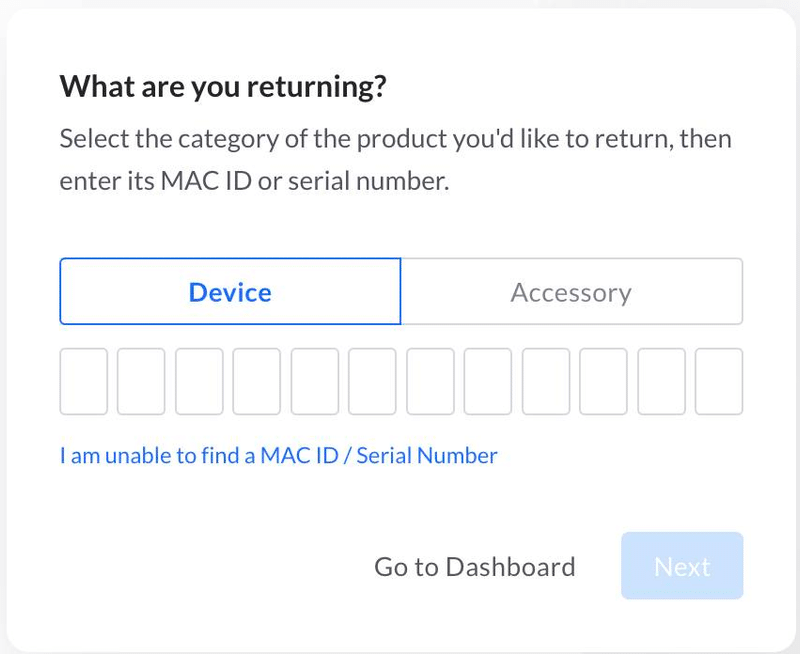
Task: Focus the tenth serial number box
Action: coord(604,381)
